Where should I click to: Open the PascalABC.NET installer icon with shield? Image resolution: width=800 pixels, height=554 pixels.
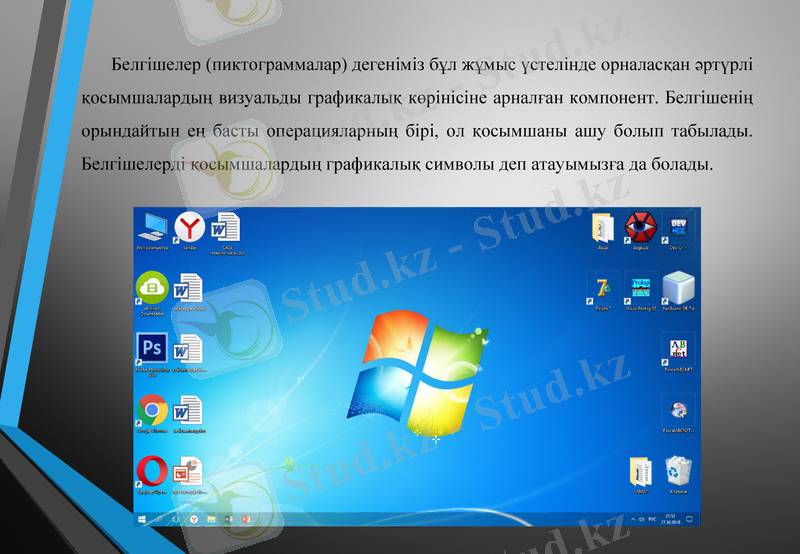(x=678, y=412)
